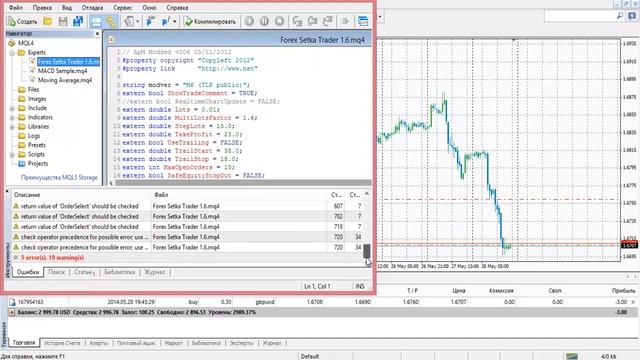Click the errors list scroll up arrow

pyautogui.click(x=367, y=194)
